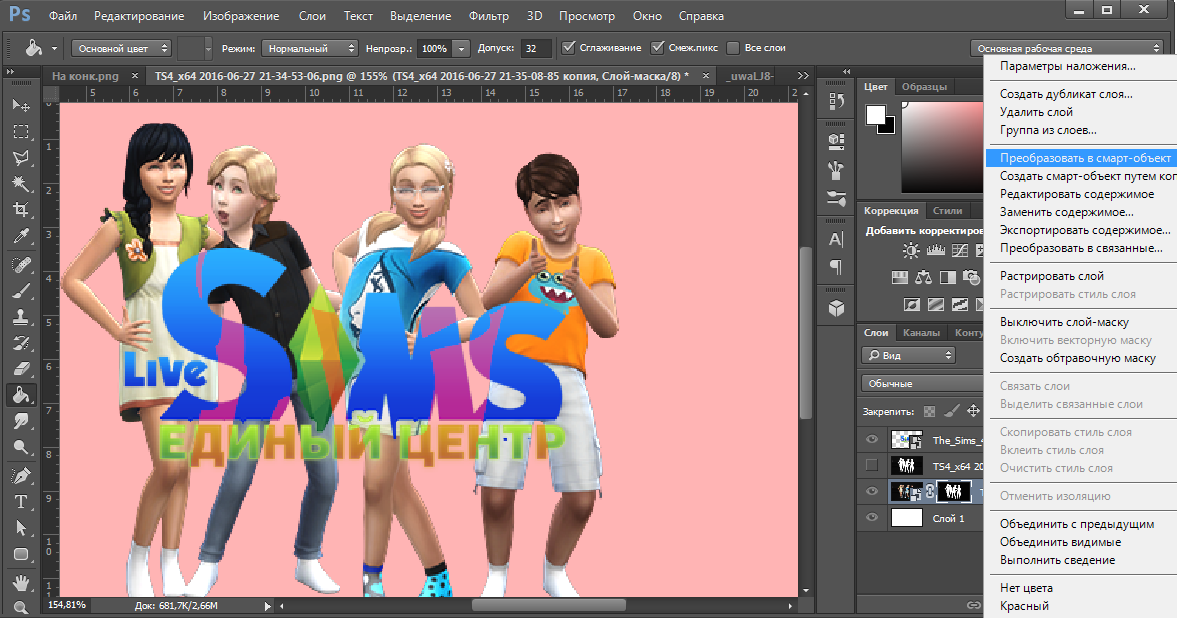Select the History Brush tool

tap(21, 343)
